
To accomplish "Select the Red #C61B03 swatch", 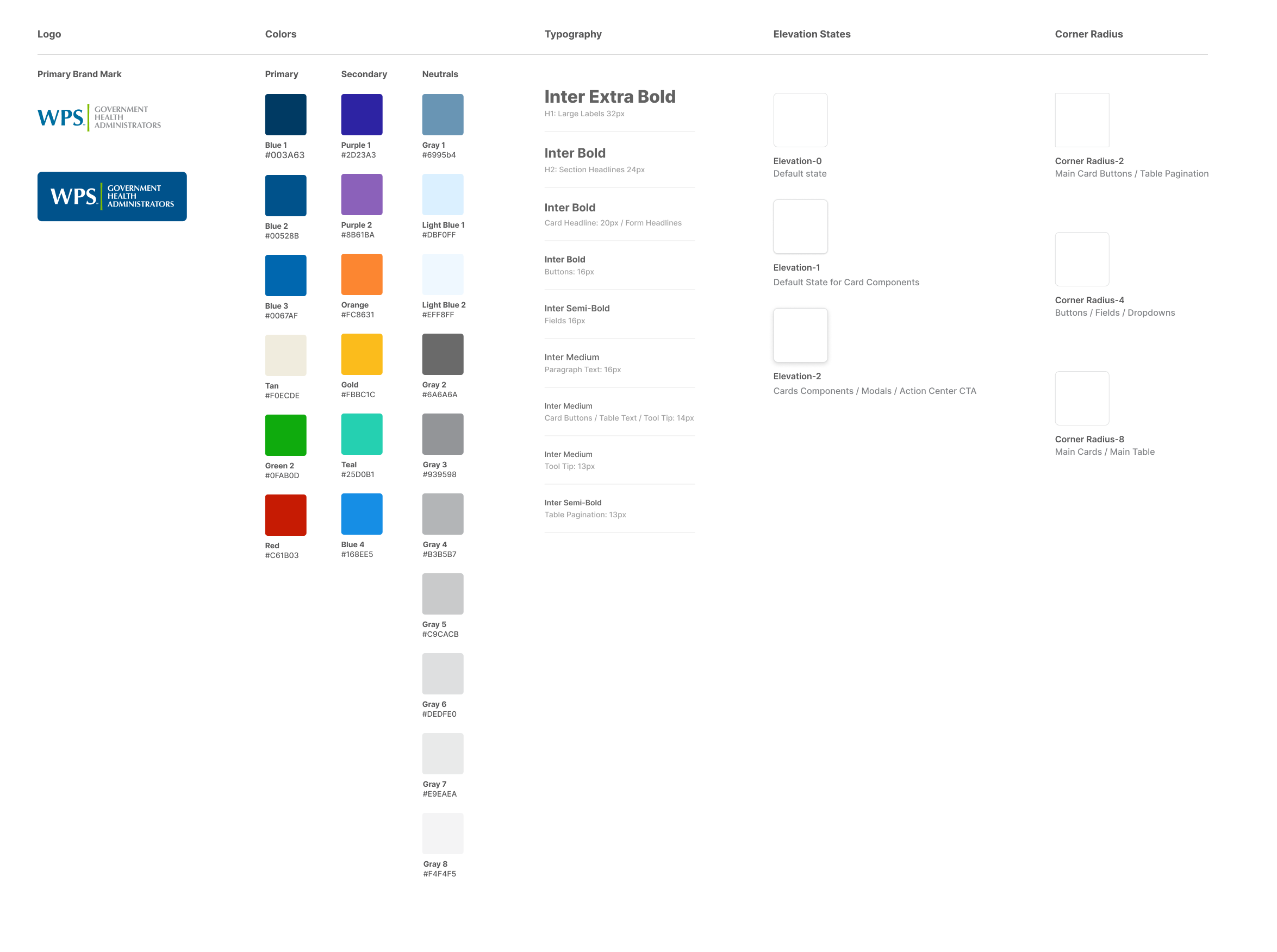I will 285,515.
